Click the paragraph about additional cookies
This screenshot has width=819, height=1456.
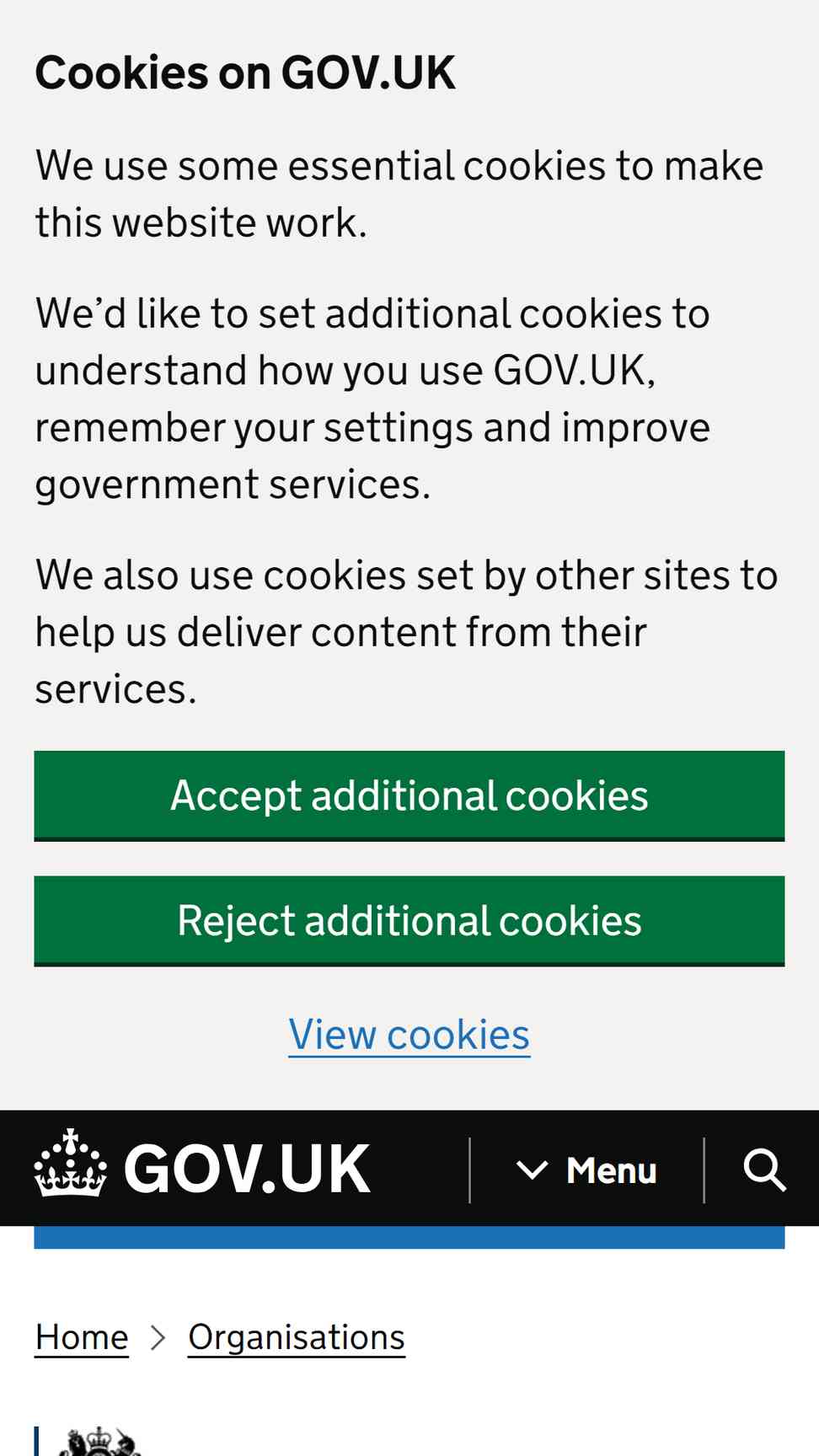click(x=372, y=399)
